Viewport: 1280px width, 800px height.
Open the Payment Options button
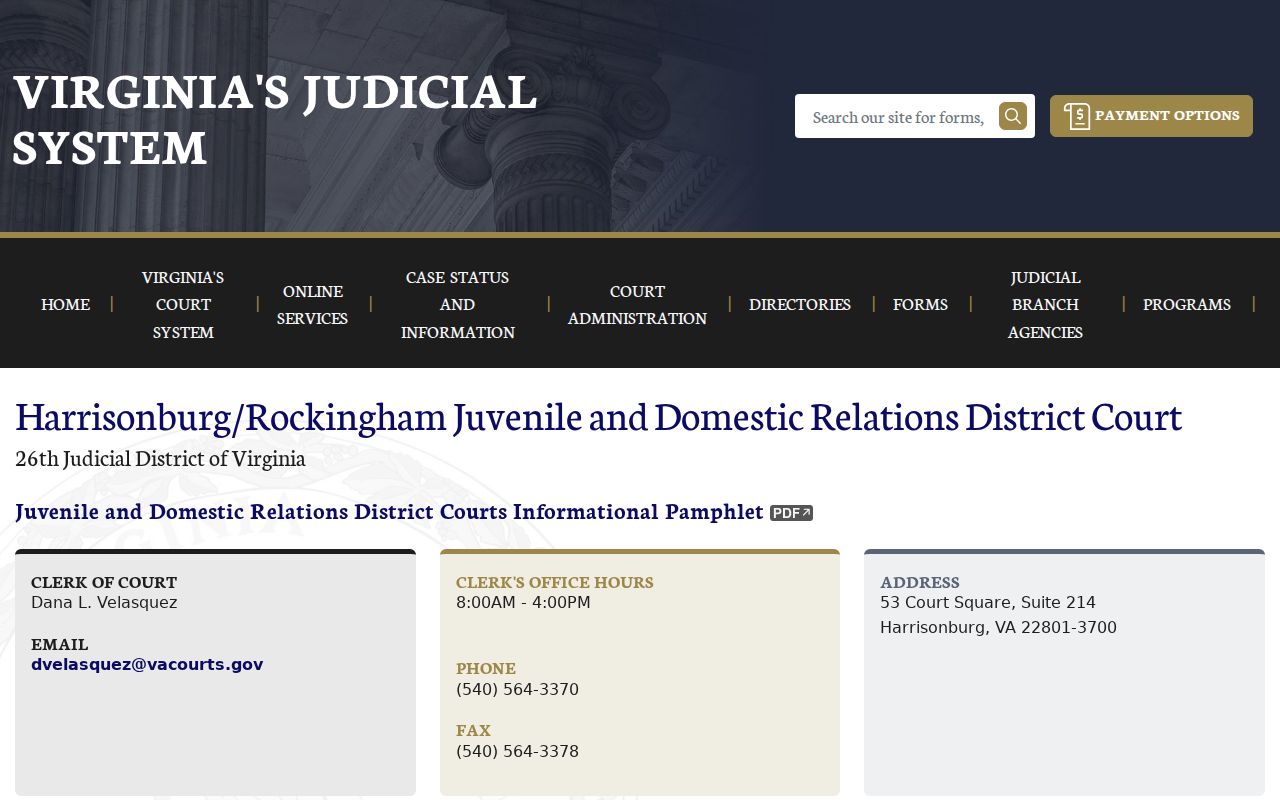coord(1151,116)
